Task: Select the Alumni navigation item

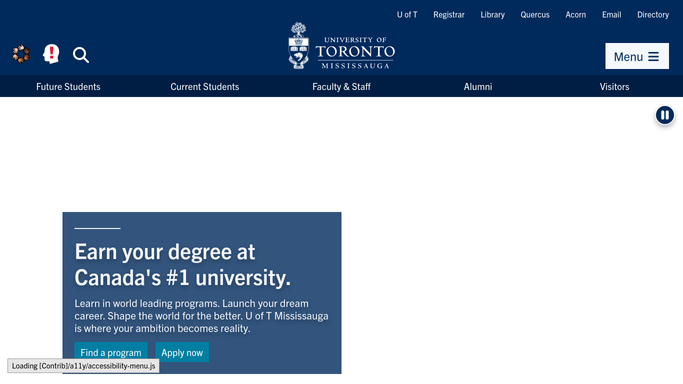Action: [478, 87]
